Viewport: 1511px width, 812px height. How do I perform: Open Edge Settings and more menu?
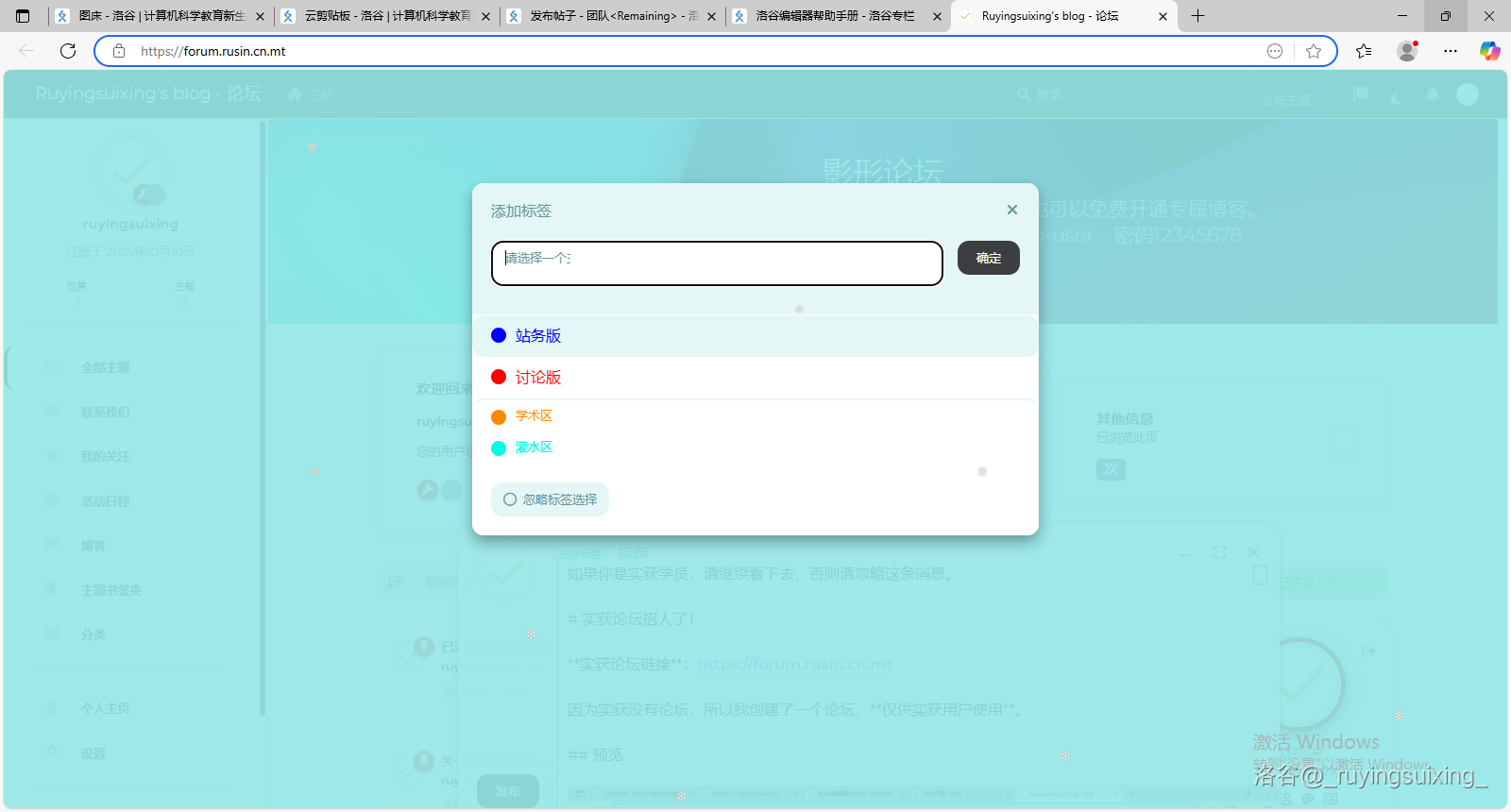1451,51
